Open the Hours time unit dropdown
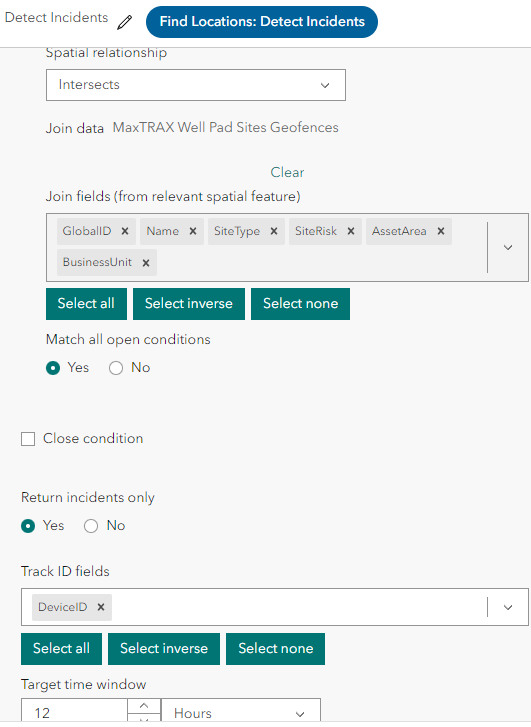Screen dimensions: 531x727 241,710
